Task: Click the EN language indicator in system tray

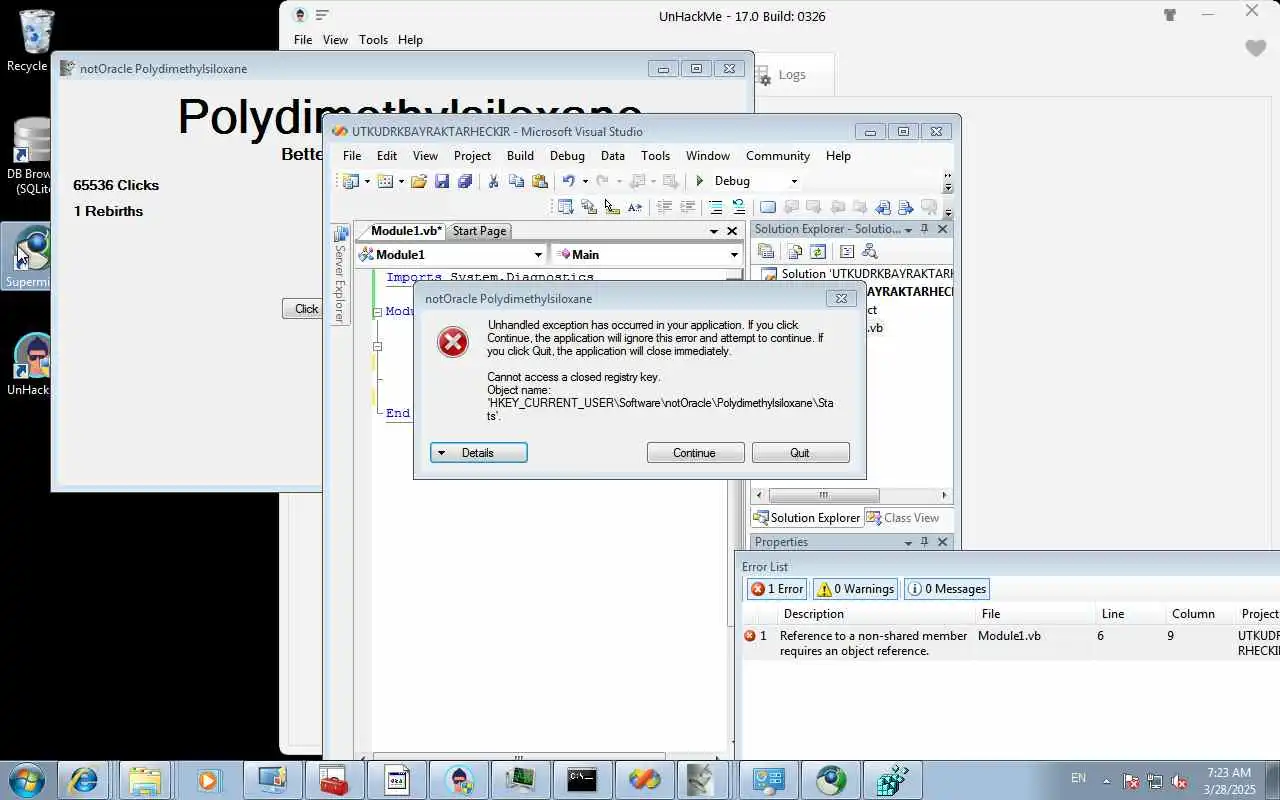Action: pos(1078,778)
